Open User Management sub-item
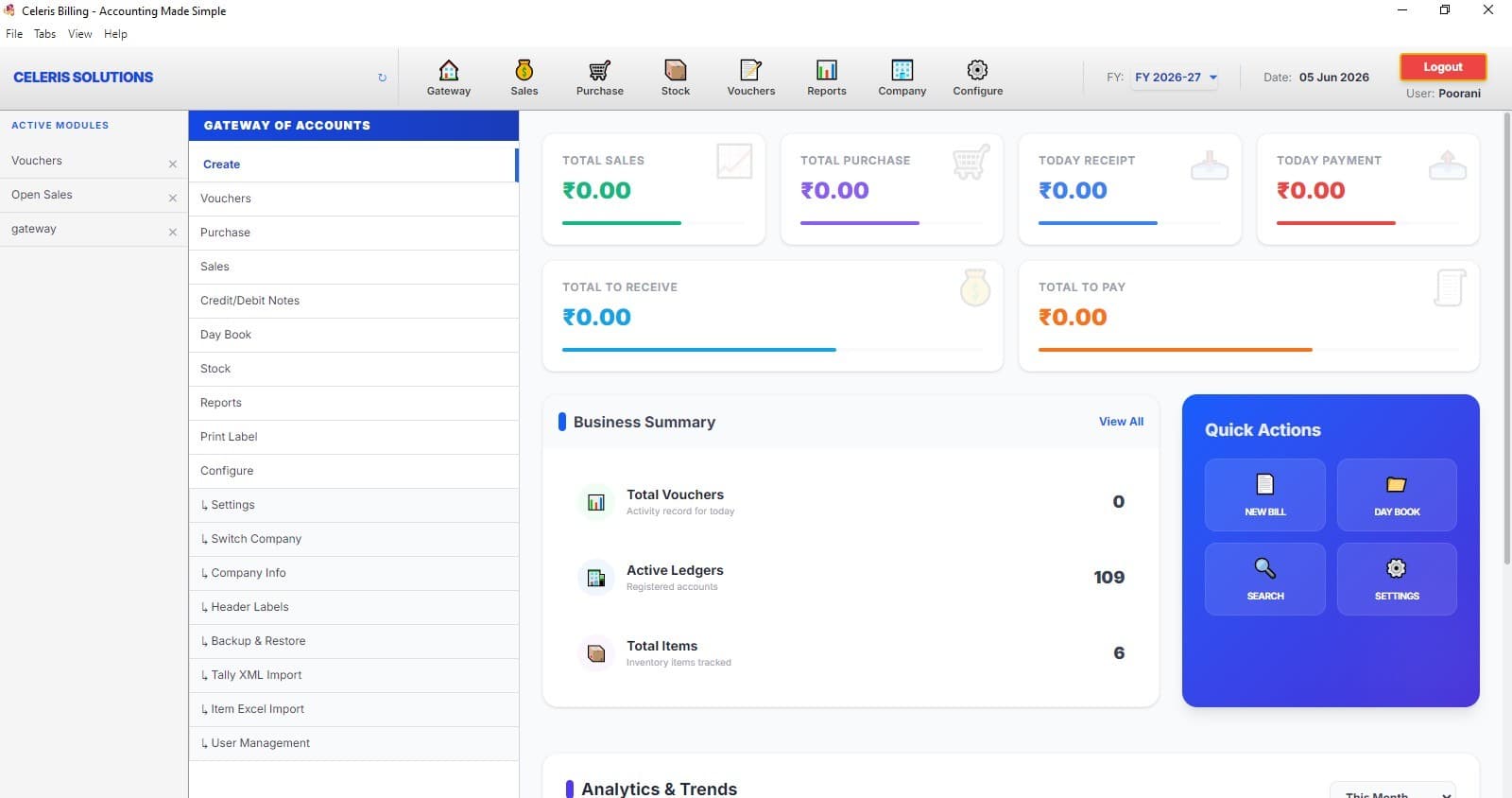Image resolution: width=1512 pixels, height=798 pixels. (x=353, y=743)
